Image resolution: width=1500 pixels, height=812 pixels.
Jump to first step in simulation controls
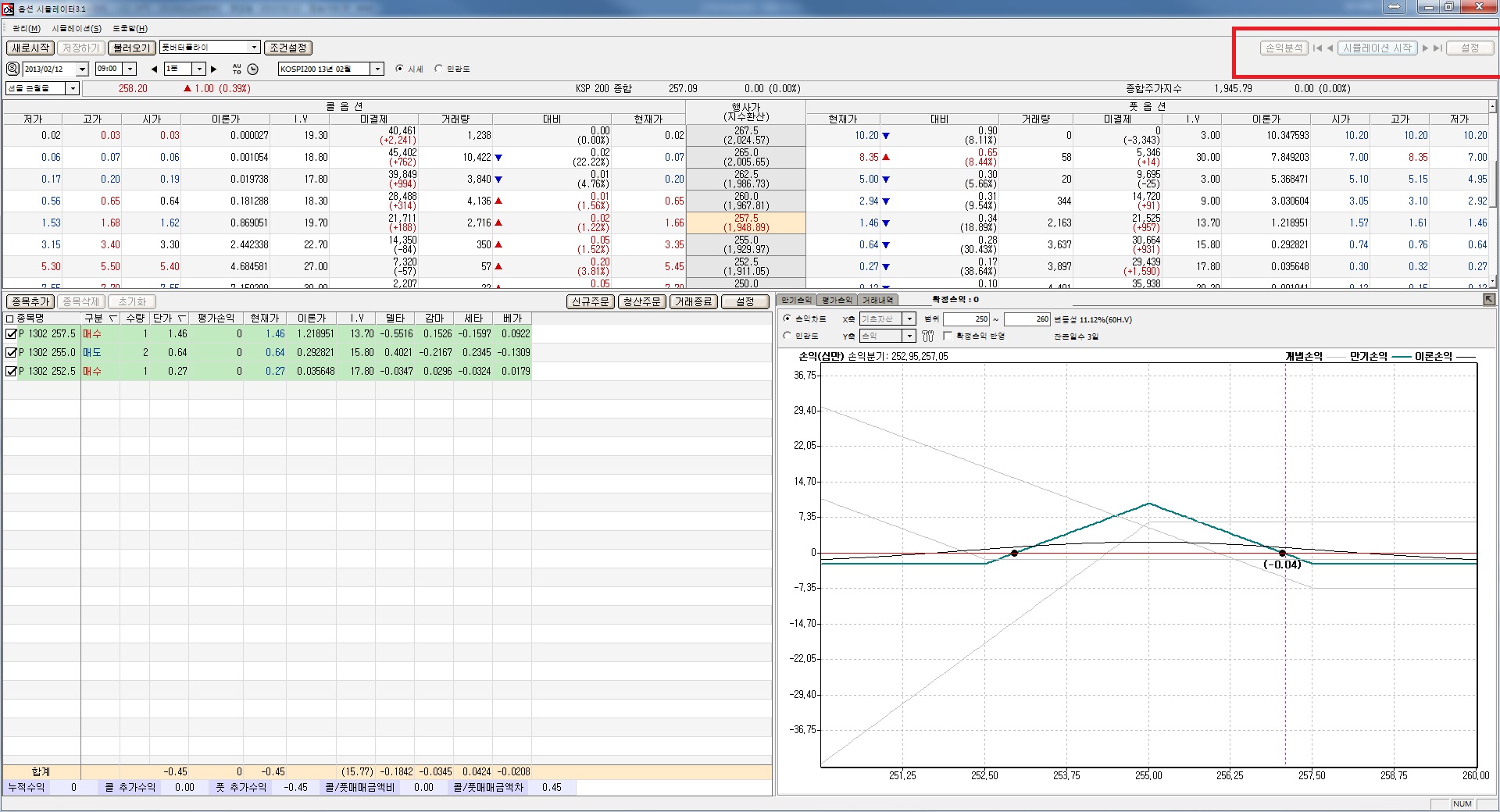[x=1317, y=48]
